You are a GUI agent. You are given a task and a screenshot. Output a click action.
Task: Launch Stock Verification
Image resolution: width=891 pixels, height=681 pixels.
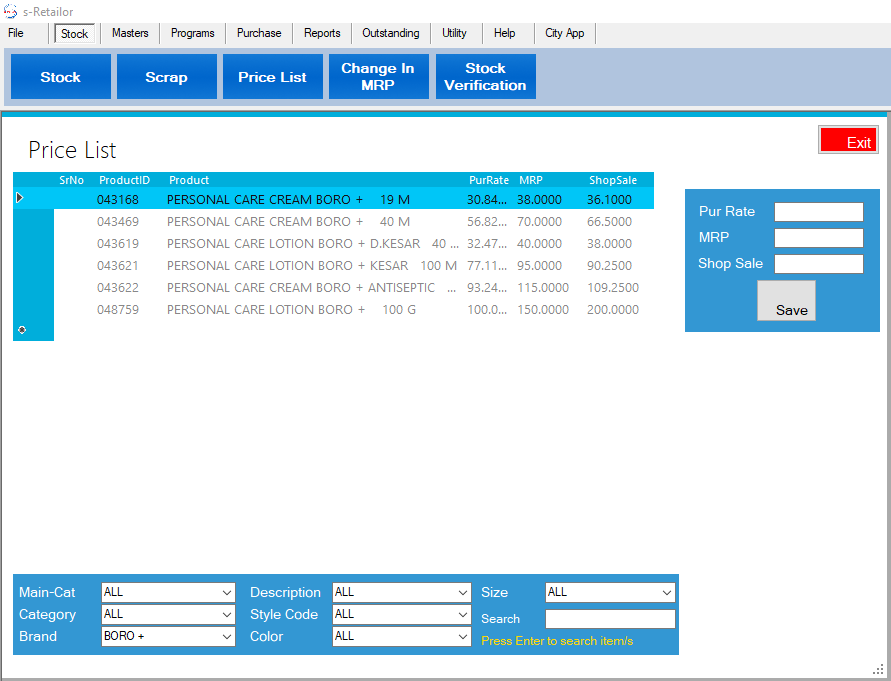[x=485, y=77]
